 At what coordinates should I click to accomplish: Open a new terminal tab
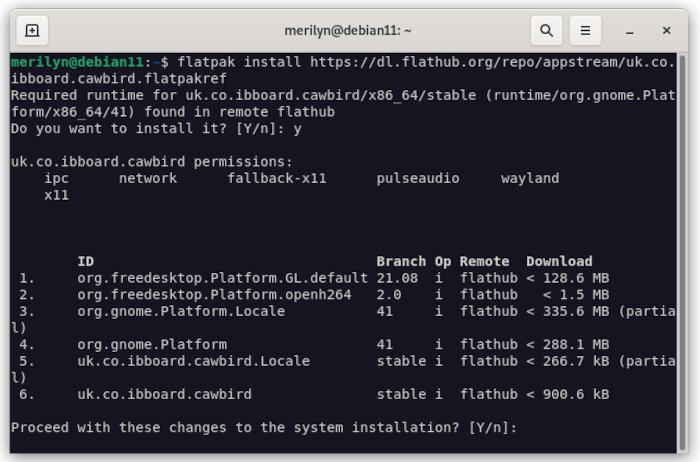(32, 30)
